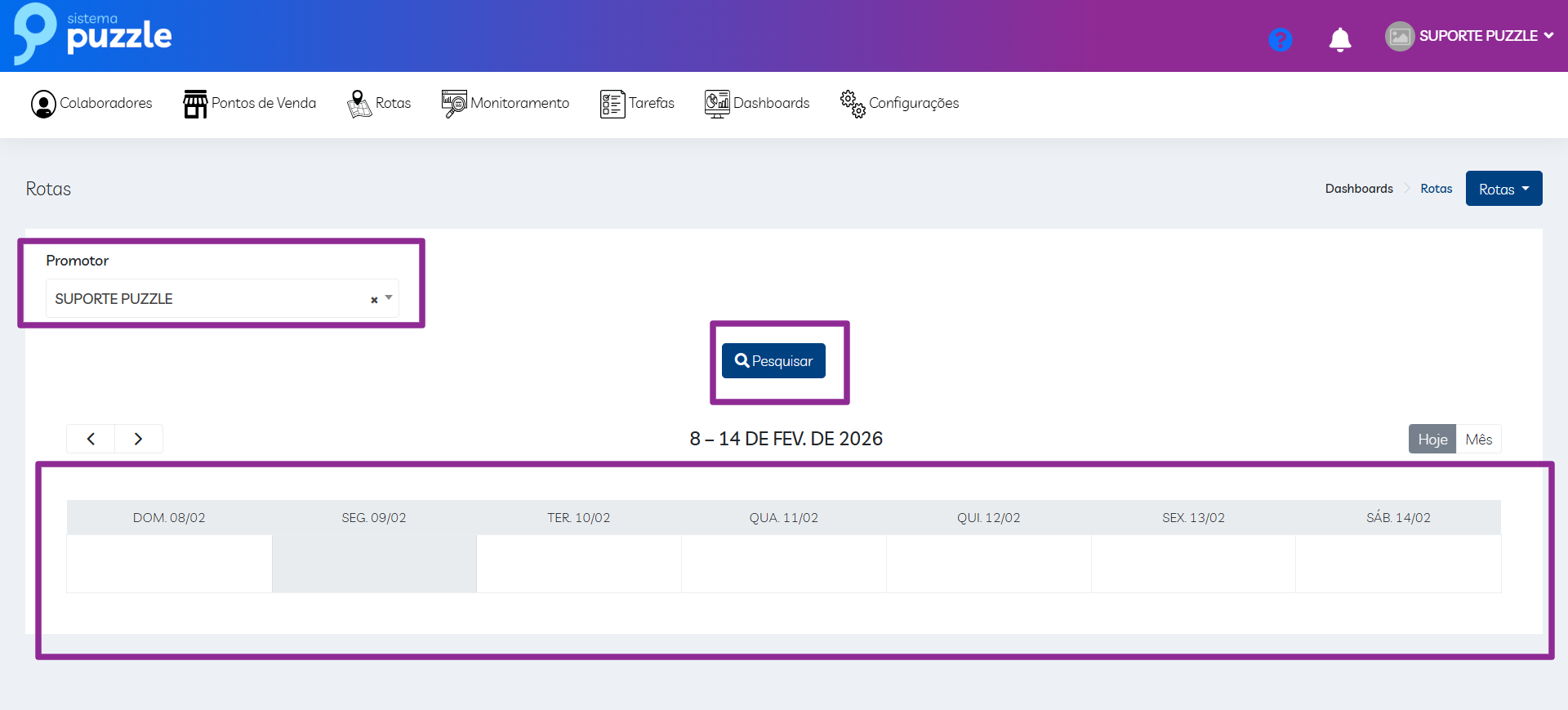Screen dimensions: 1568x710
Task: Show notifications with the bell icon
Action: [x=1339, y=39]
